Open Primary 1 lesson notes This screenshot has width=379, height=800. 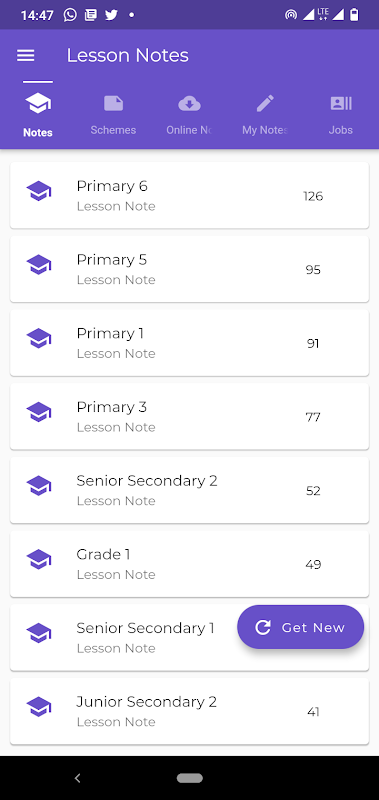189,342
